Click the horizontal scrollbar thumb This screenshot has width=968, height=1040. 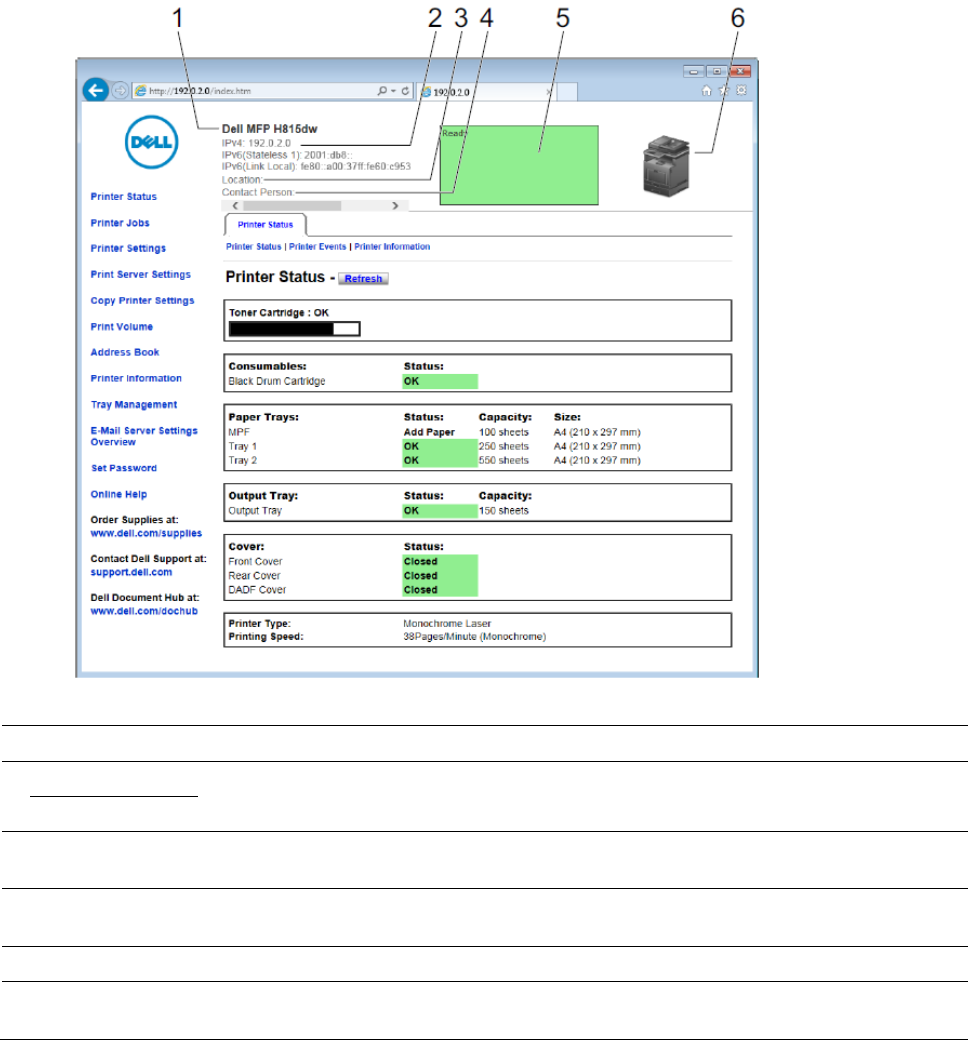(x=292, y=206)
